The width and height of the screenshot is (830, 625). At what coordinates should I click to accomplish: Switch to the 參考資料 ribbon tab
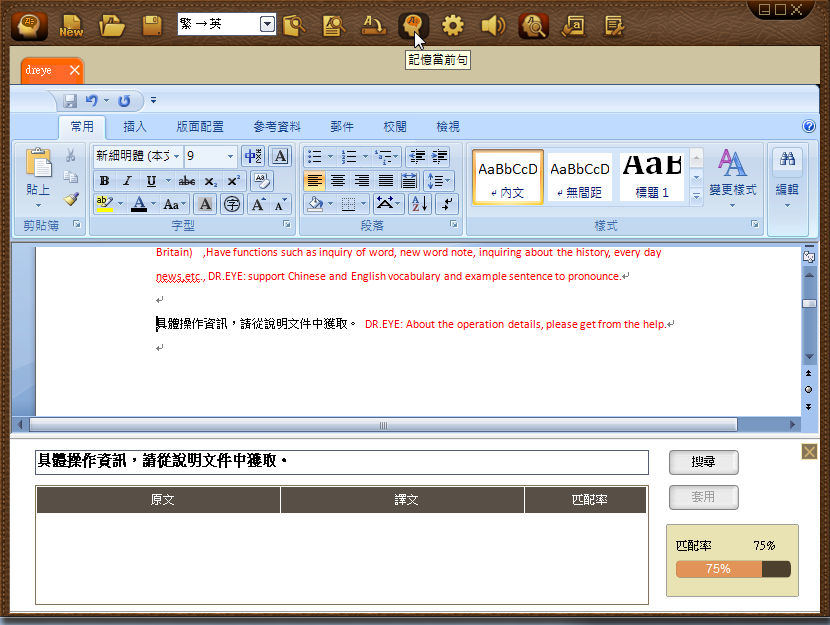point(276,126)
